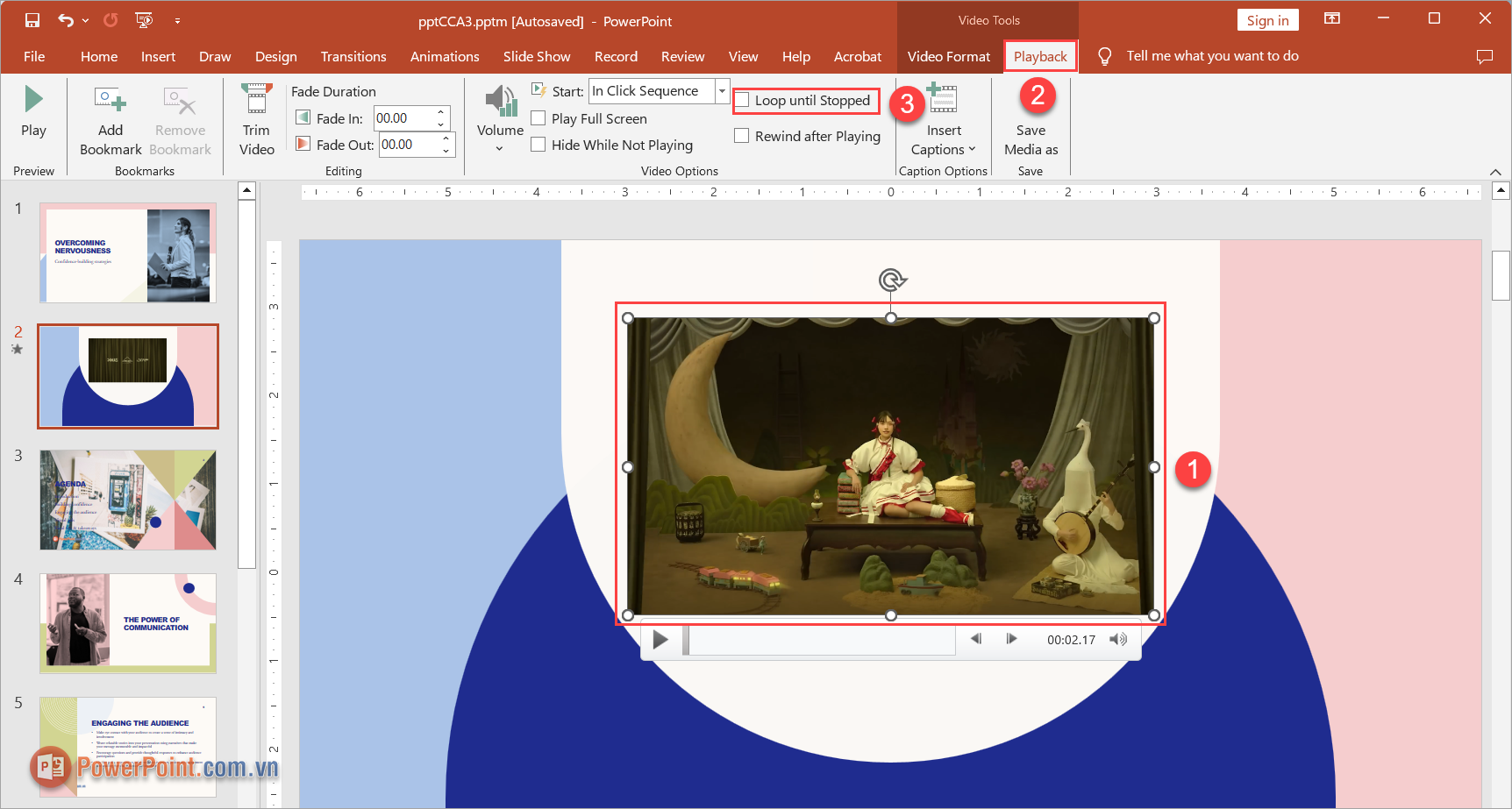Open the Volume menu
The height and width of the screenshot is (809, 1512).
(500, 118)
